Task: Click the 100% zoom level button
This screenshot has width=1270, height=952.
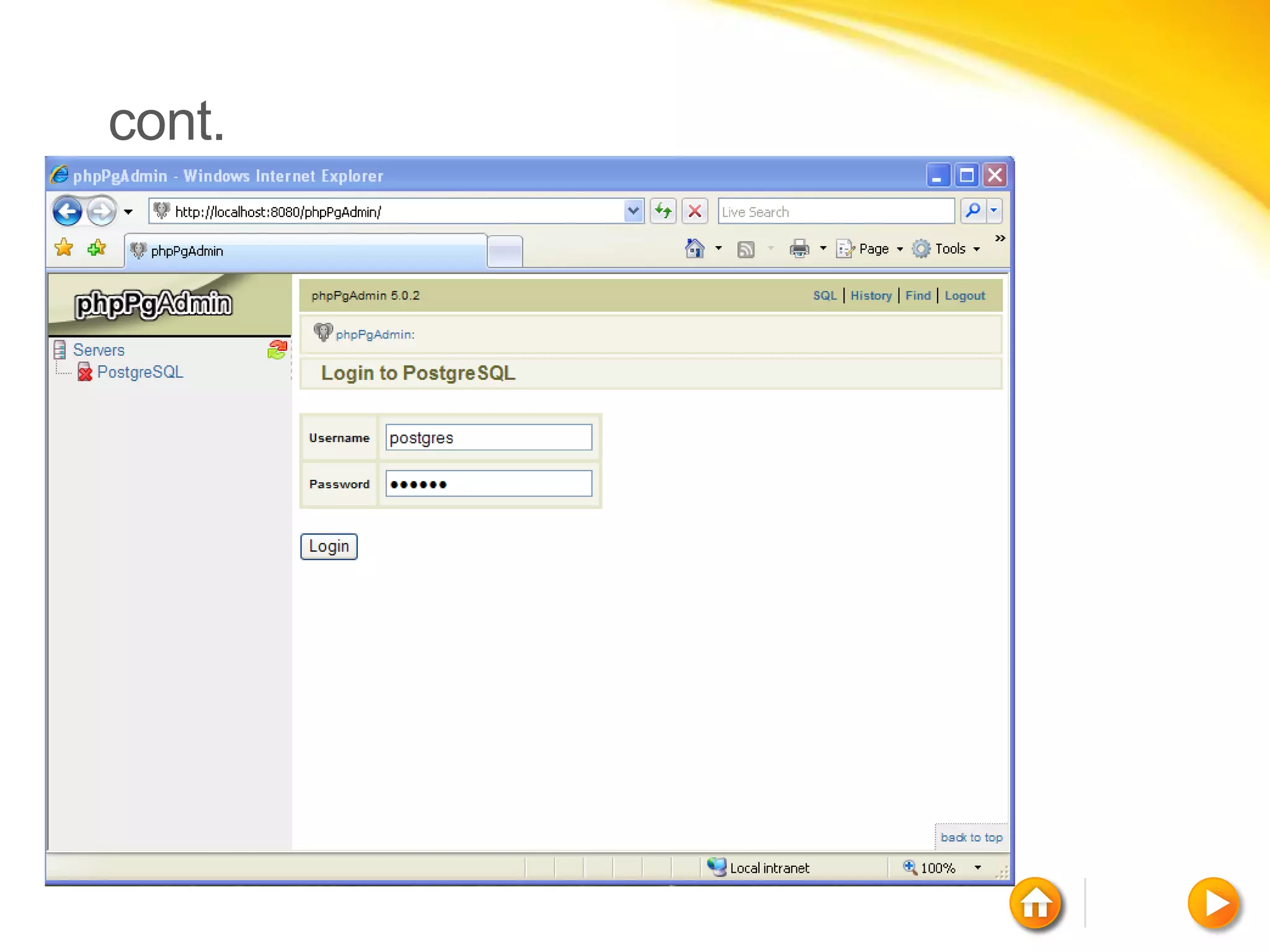Action: coord(929,868)
